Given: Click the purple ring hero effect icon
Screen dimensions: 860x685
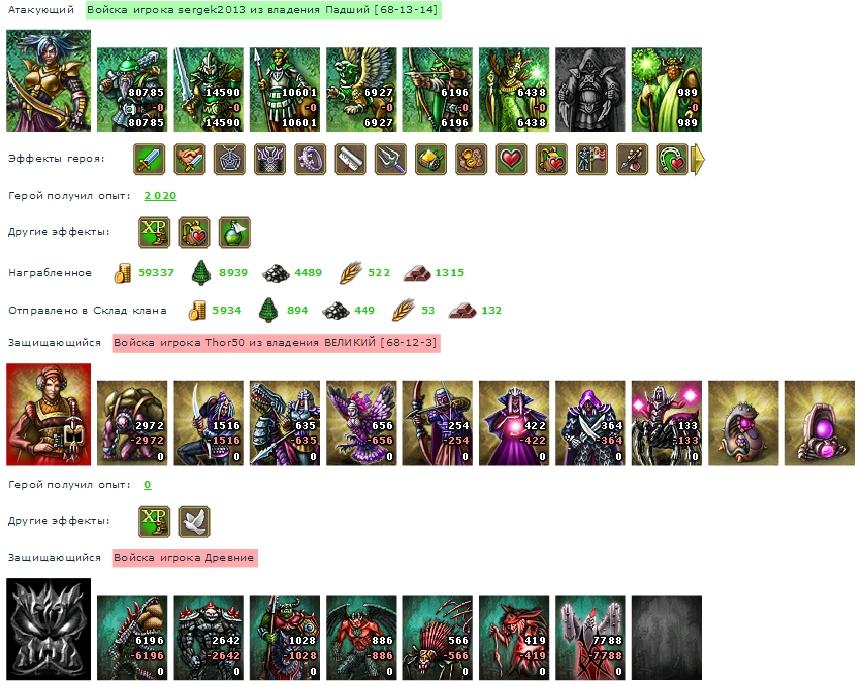Looking at the screenshot, I should [310, 159].
